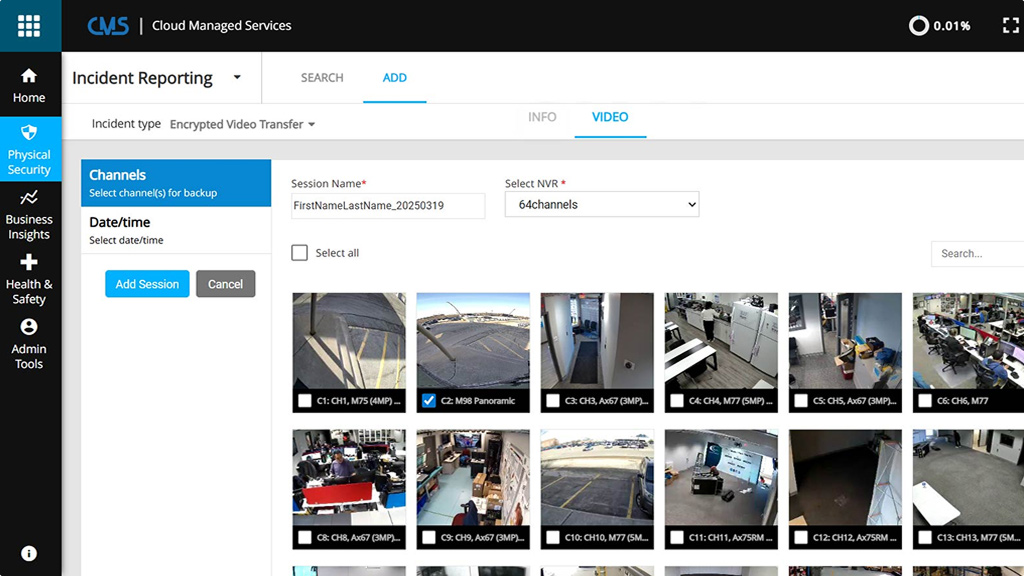Open Health & Safety plus icon
Image resolution: width=1024 pixels, height=576 pixels.
pos(29,262)
